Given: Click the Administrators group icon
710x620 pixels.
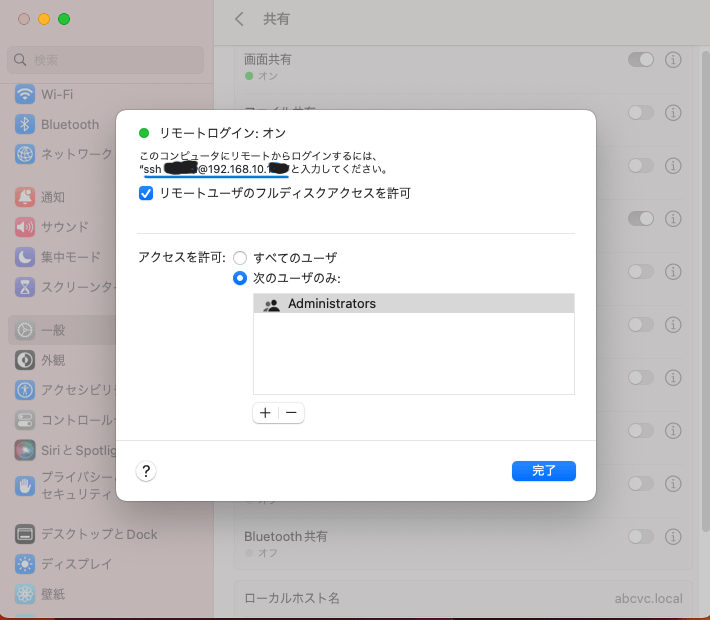Looking at the screenshot, I should coord(272,304).
